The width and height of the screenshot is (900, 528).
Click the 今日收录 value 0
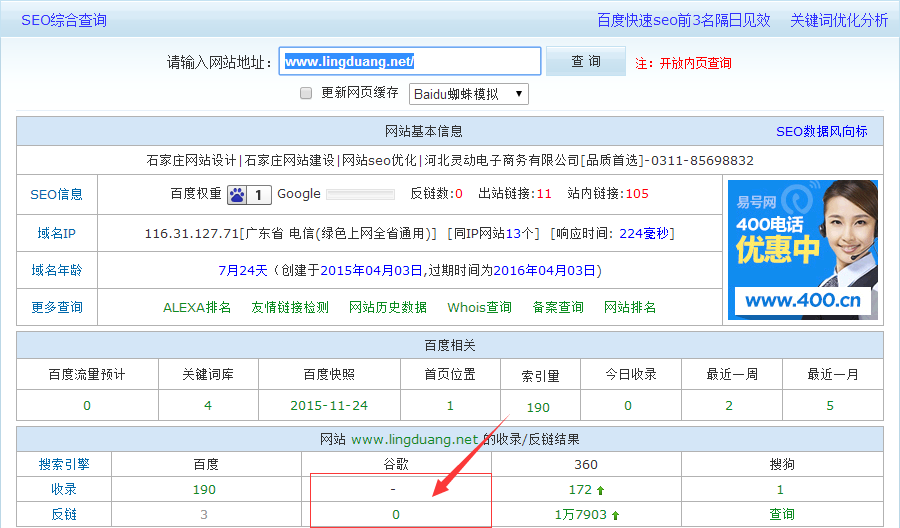(628, 406)
